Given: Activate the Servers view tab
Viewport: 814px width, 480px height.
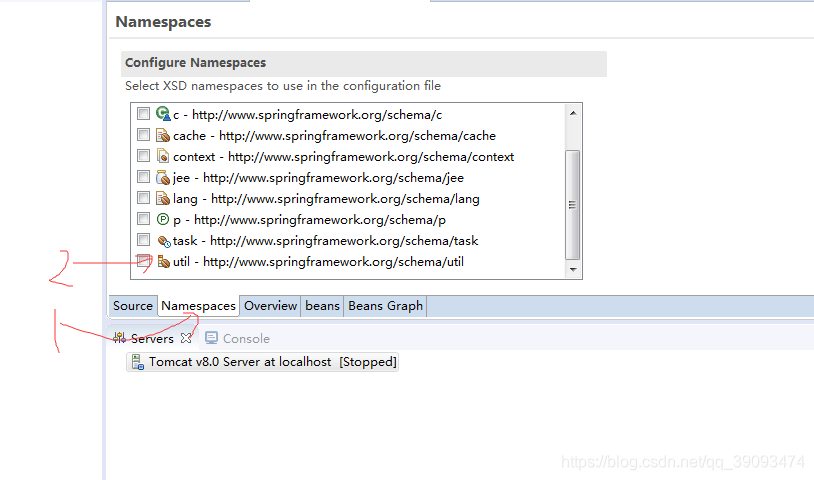Looking at the screenshot, I should click(x=152, y=338).
